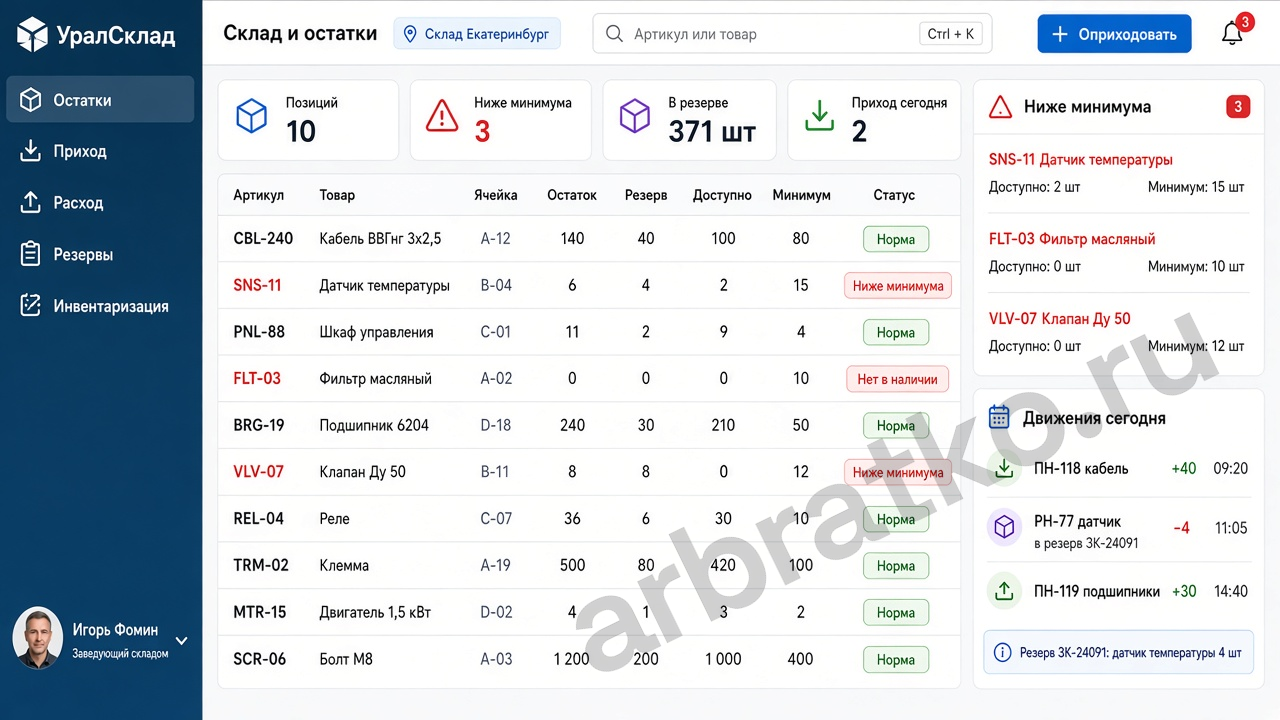
Task: Expand Игорь Фомин user menu chevron
Action: (x=182, y=641)
